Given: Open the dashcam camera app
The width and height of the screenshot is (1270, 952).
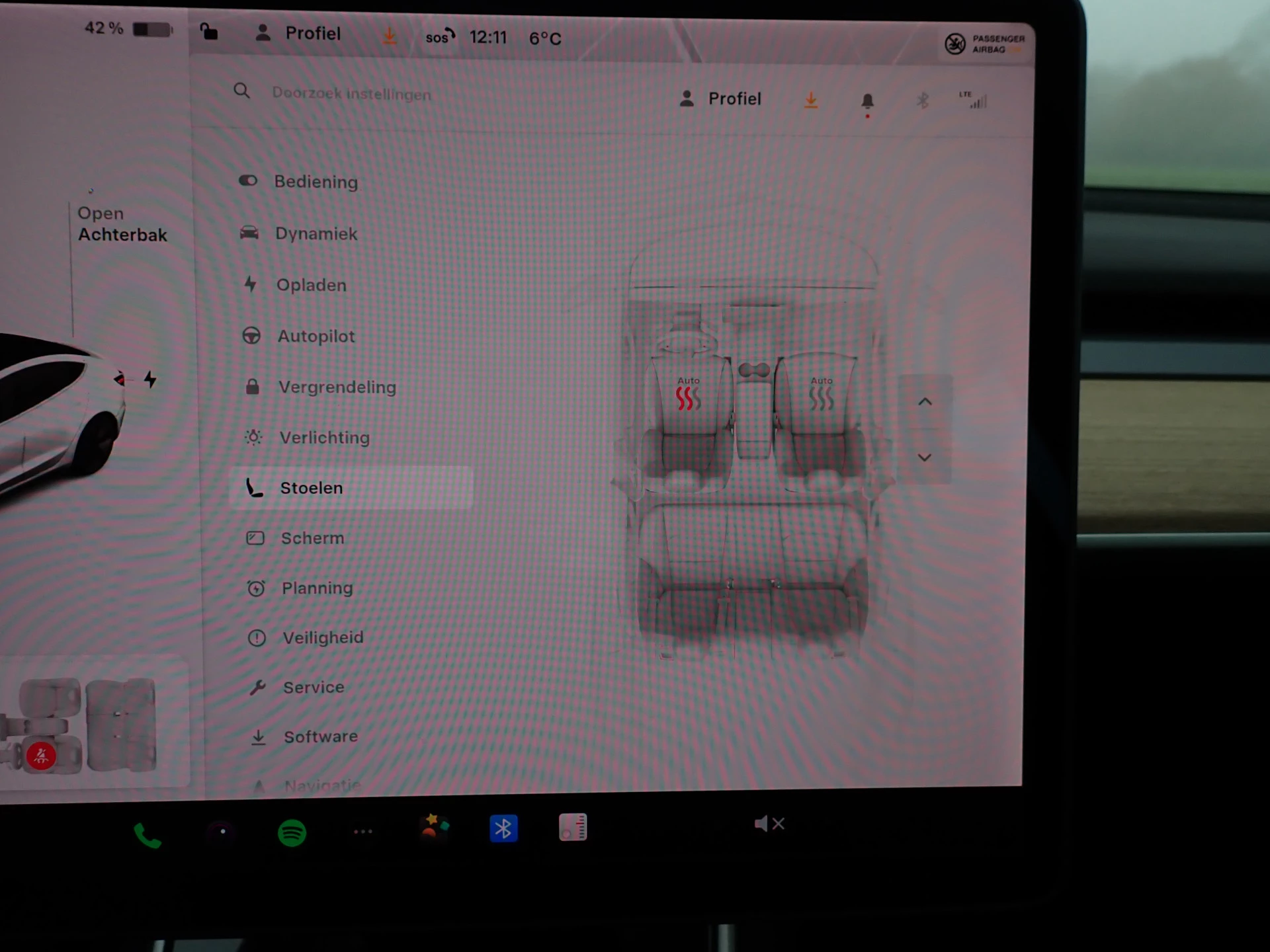Looking at the screenshot, I should pos(222,832).
